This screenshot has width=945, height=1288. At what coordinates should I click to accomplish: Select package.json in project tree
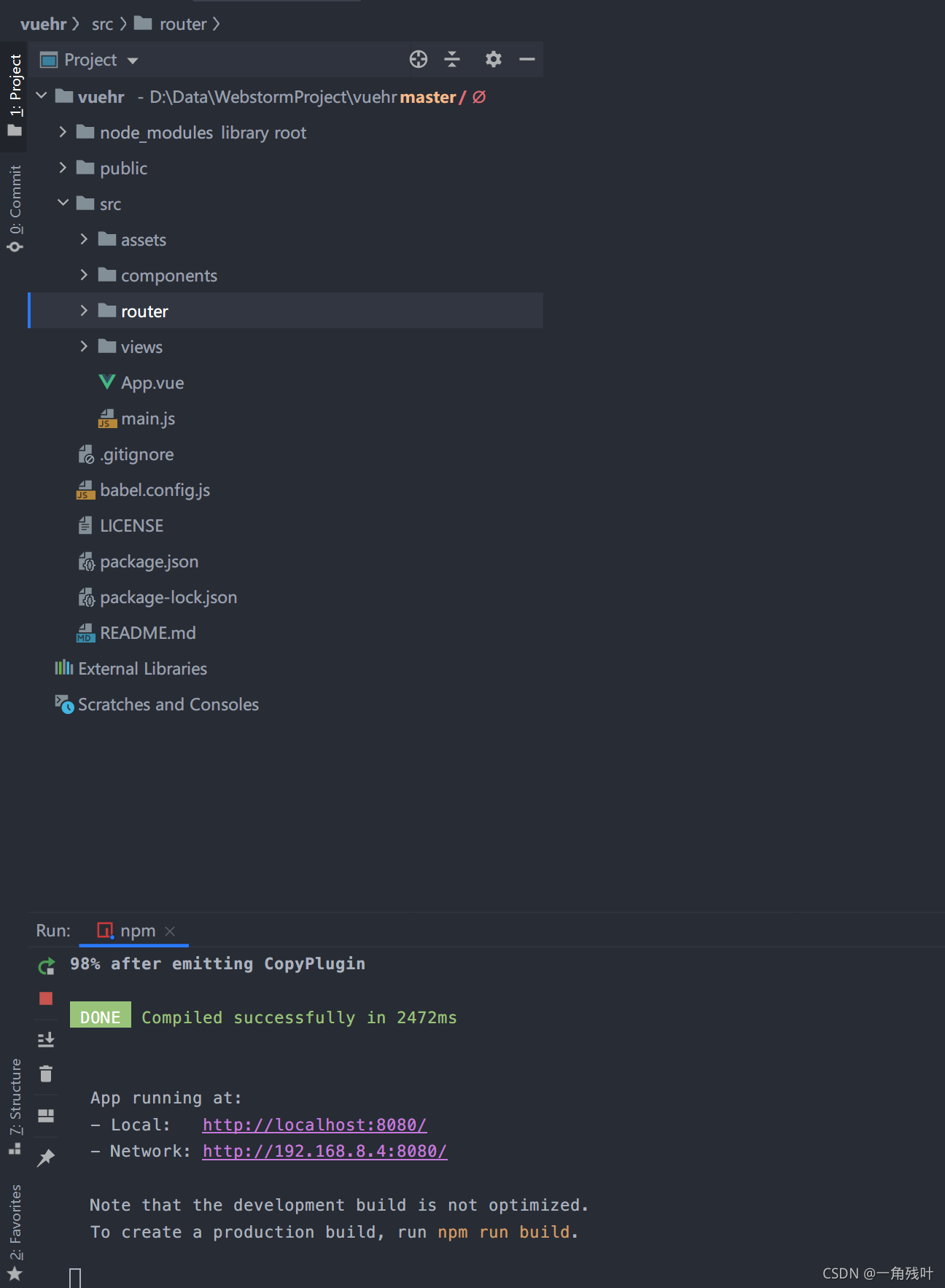click(149, 562)
